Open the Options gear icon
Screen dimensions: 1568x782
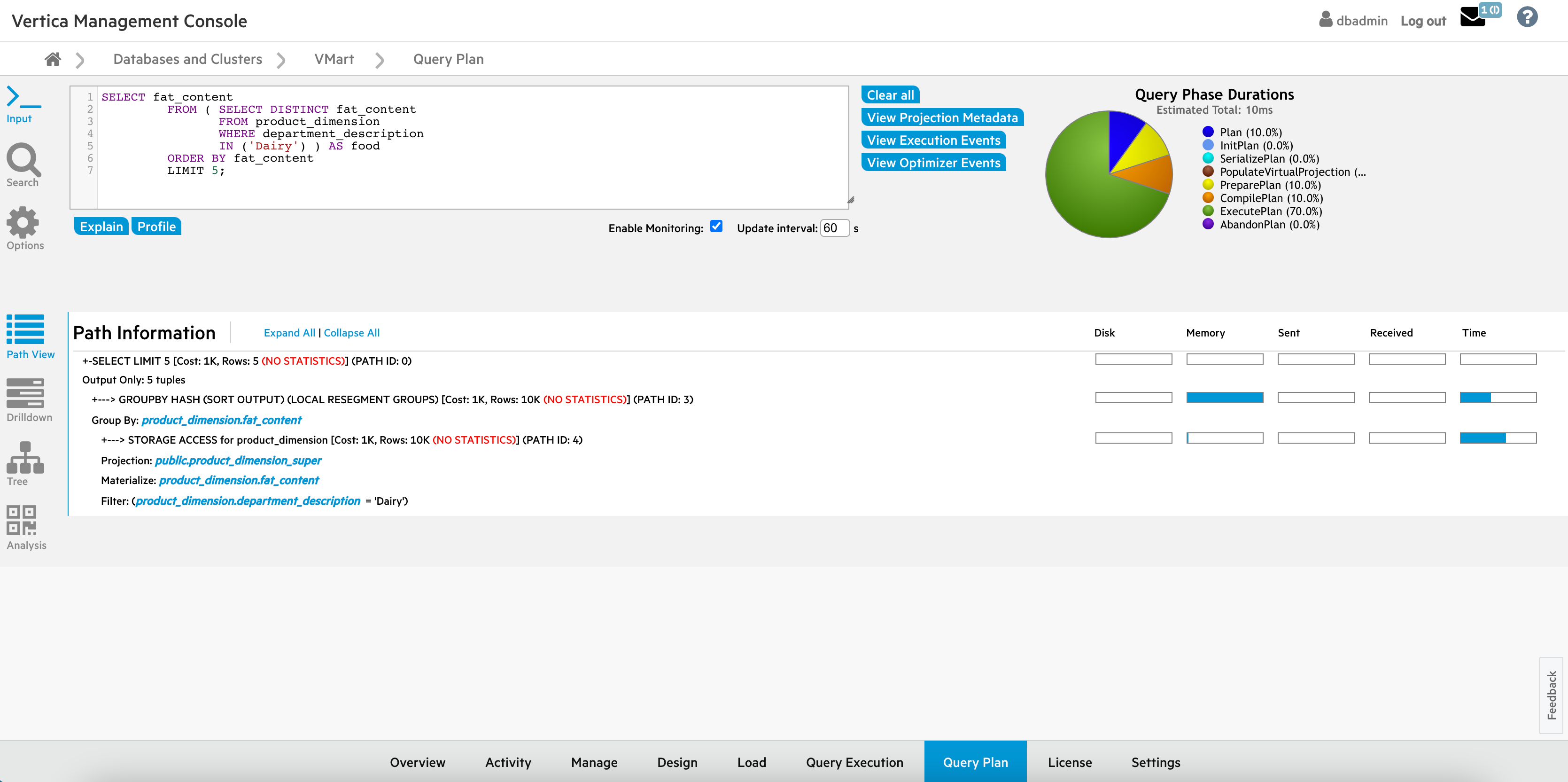(x=23, y=223)
